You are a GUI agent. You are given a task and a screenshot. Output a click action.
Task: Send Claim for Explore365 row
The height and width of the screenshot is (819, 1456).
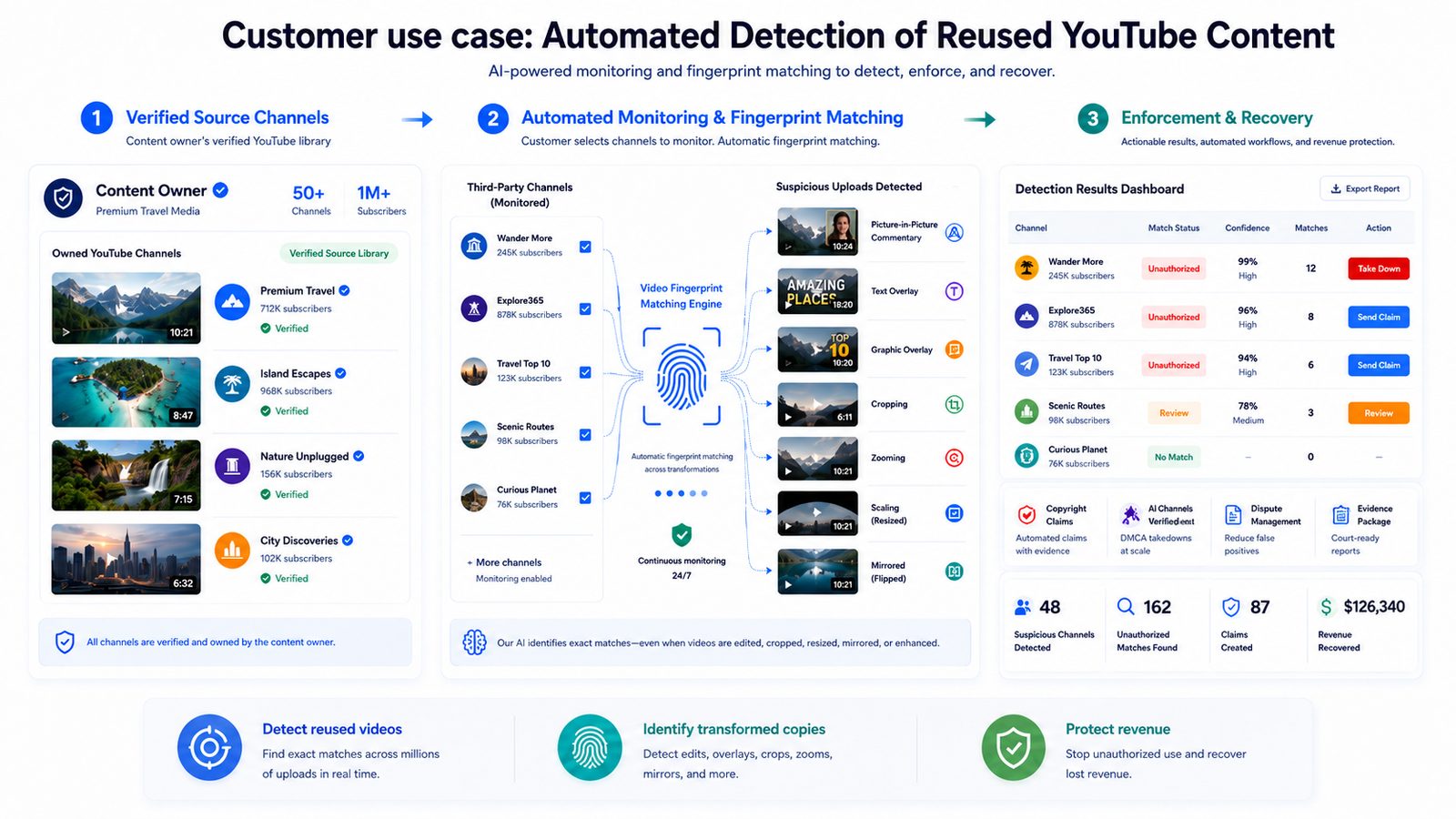pyautogui.click(x=1379, y=317)
